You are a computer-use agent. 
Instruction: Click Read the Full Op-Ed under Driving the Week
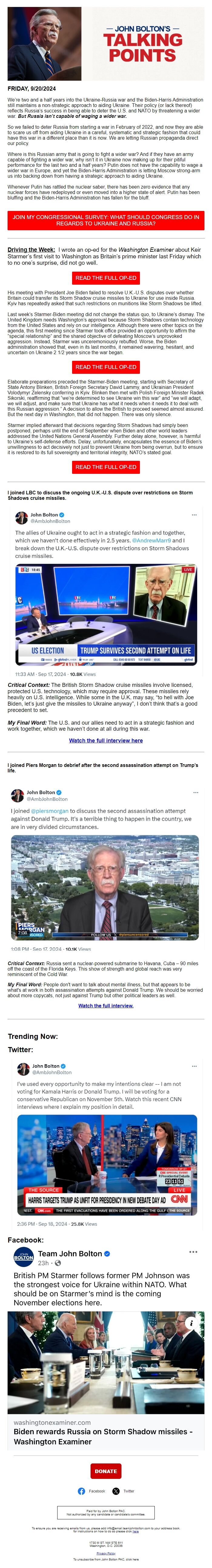pyautogui.click(x=106, y=278)
